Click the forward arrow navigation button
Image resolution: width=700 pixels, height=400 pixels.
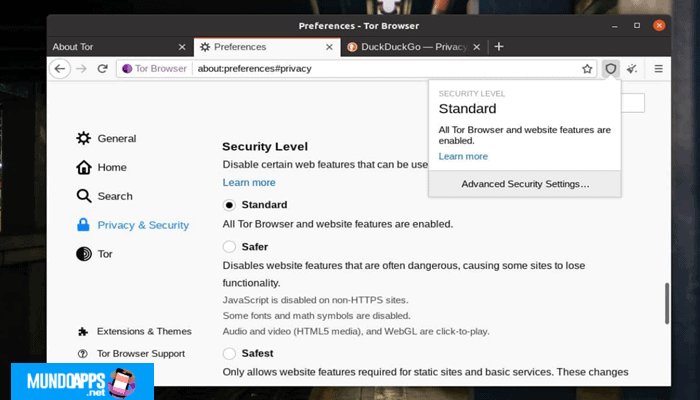tap(81, 69)
